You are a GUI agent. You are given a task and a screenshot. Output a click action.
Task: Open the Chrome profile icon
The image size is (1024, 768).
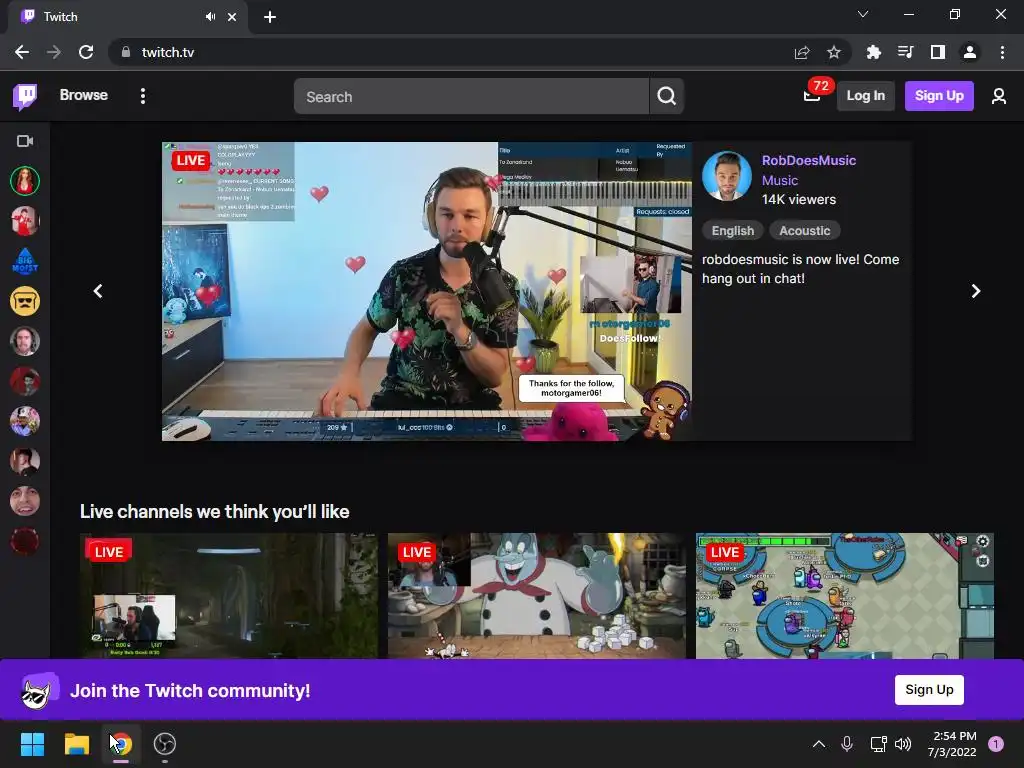pyautogui.click(x=970, y=52)
